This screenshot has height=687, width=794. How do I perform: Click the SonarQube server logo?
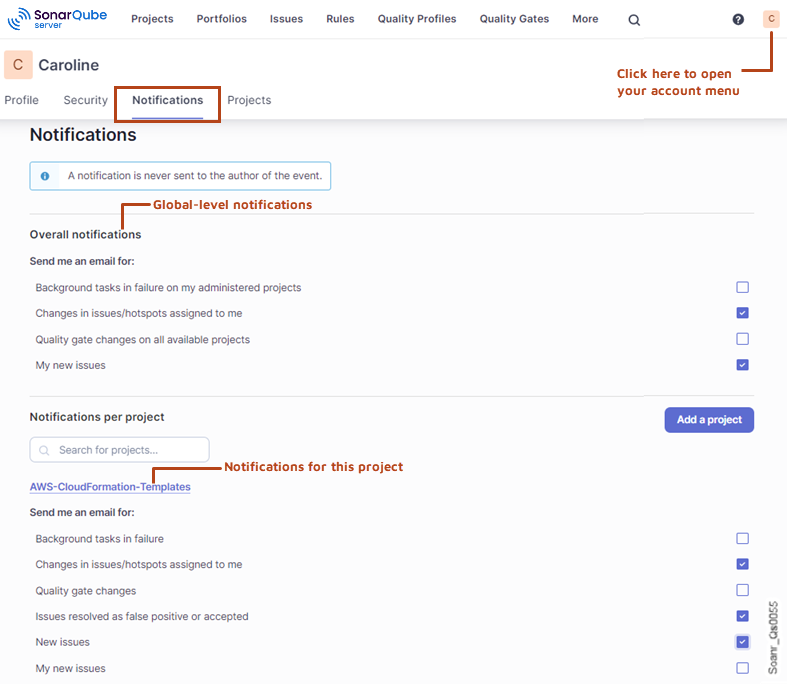(57, 19)
